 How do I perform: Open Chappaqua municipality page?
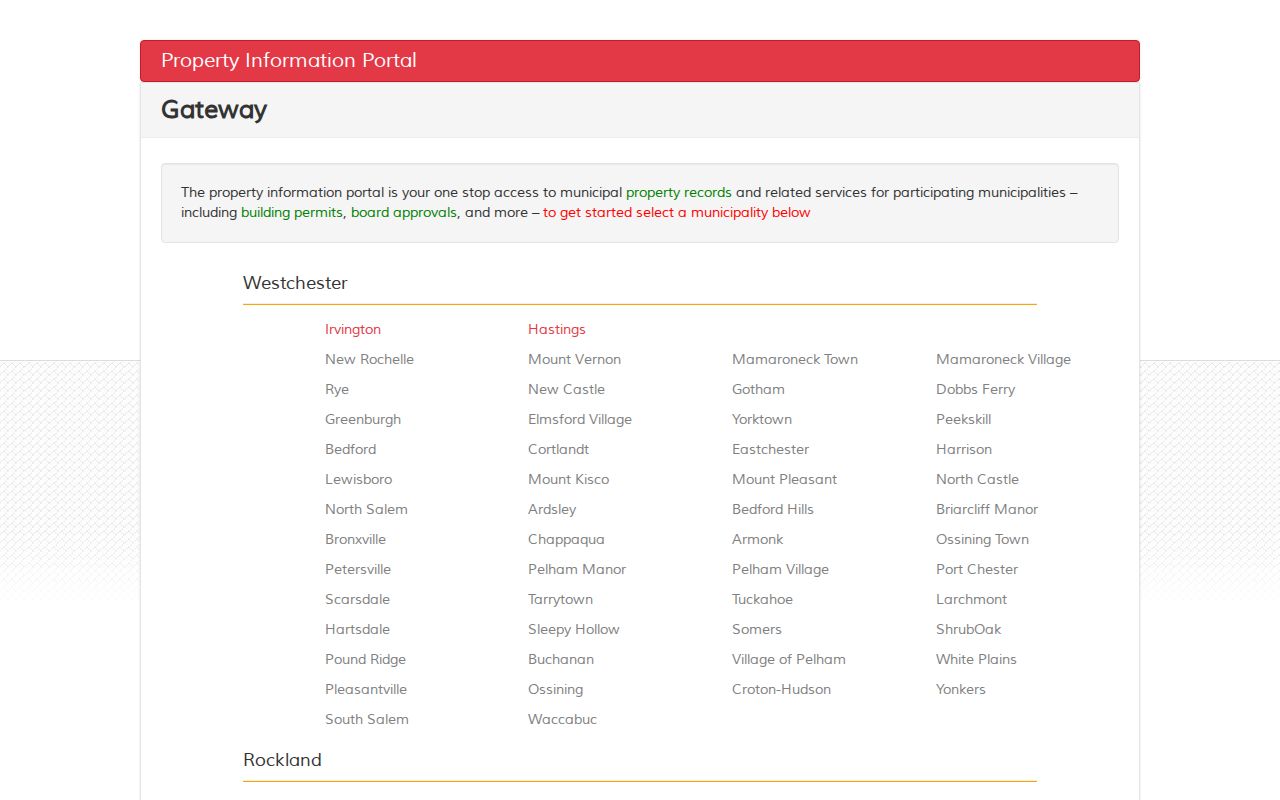[566, 539]
